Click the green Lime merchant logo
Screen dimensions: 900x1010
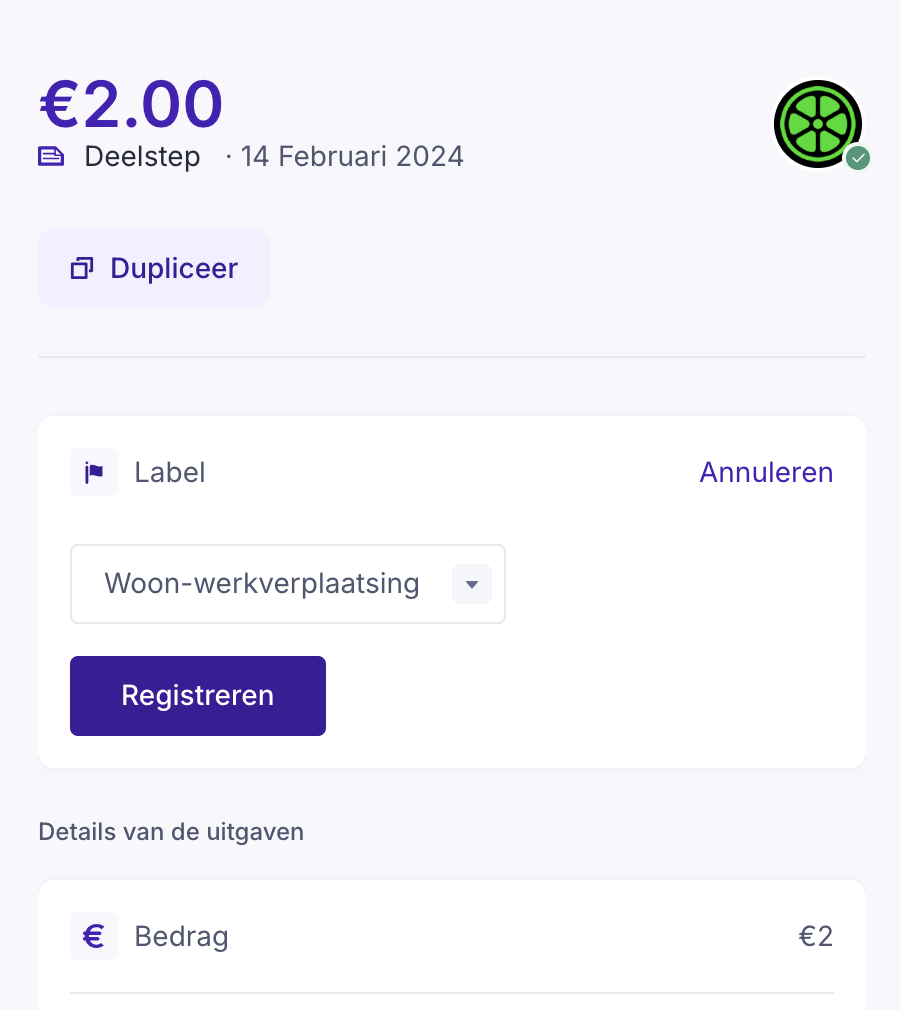click(817, 124)
